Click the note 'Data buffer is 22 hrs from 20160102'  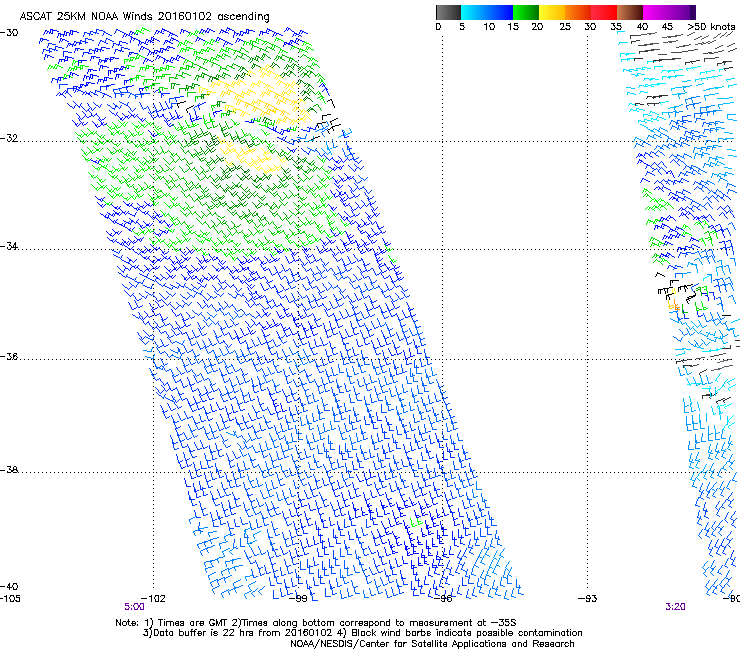pos(243,633)
